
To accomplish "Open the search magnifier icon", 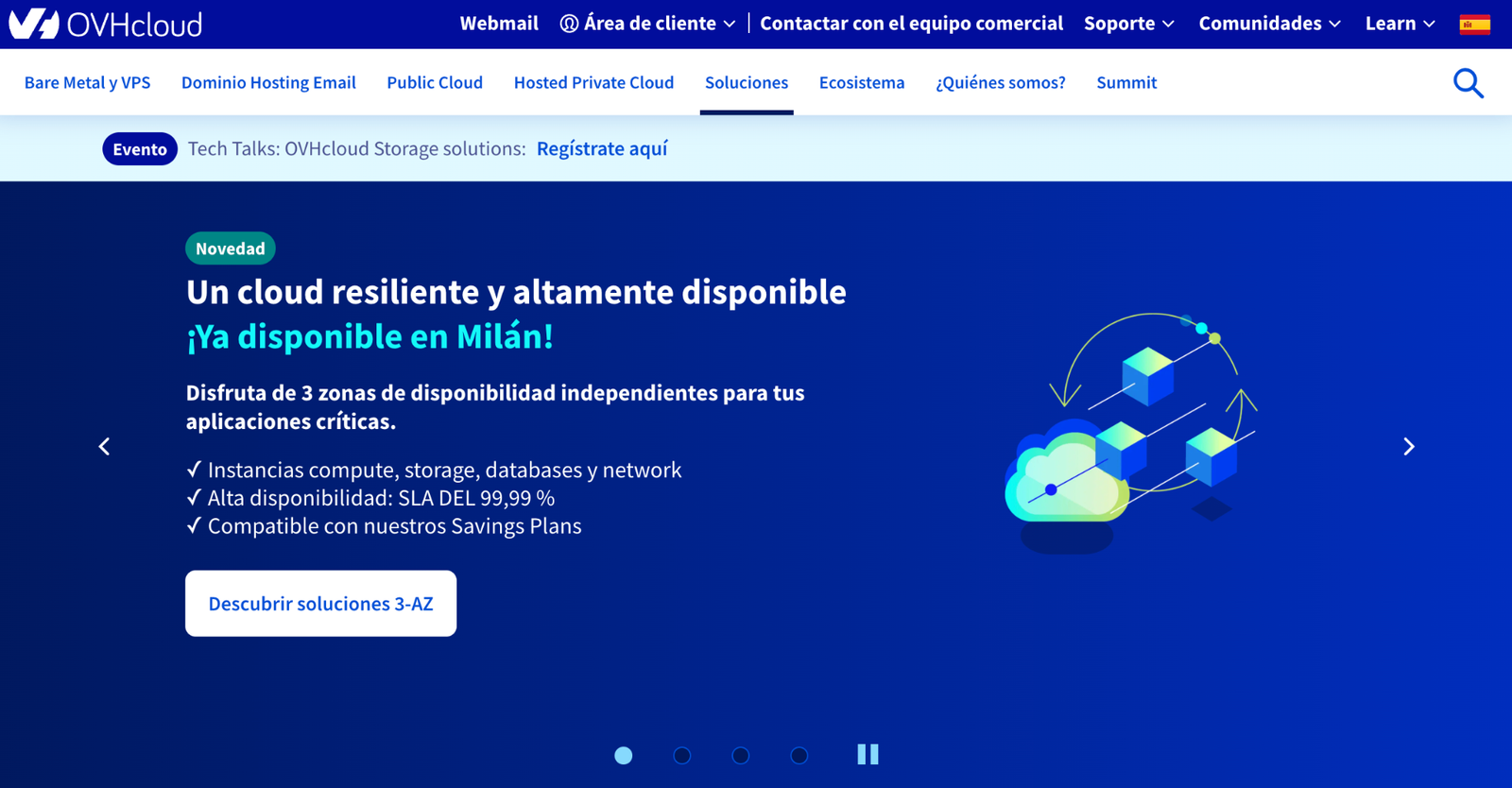I will pyautogui.click(x=1468, y=83).
